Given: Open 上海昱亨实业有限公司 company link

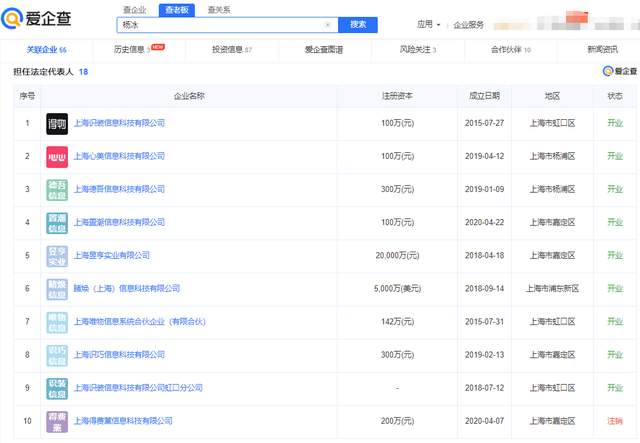Looking at the screenshot, I should [111, 256].
